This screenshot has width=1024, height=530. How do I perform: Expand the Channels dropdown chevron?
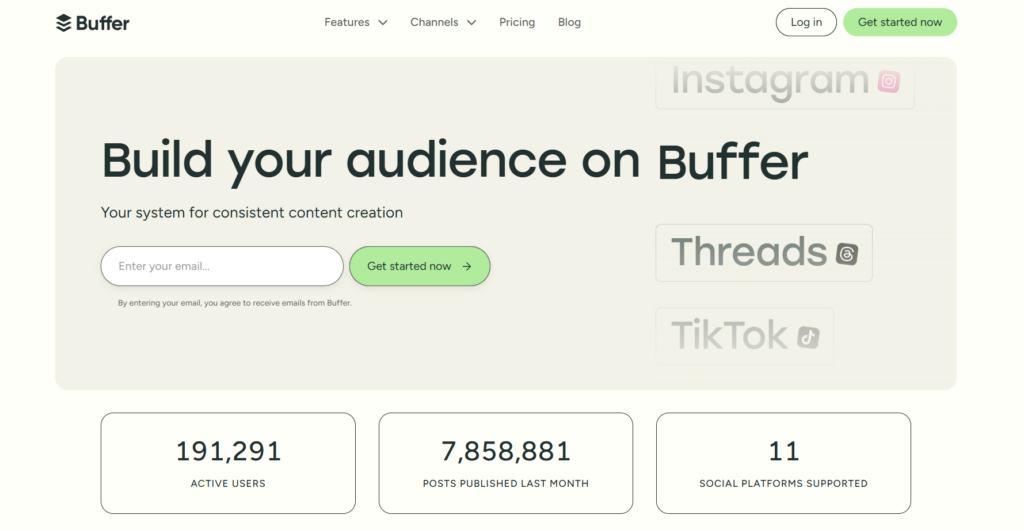[471, 23]
